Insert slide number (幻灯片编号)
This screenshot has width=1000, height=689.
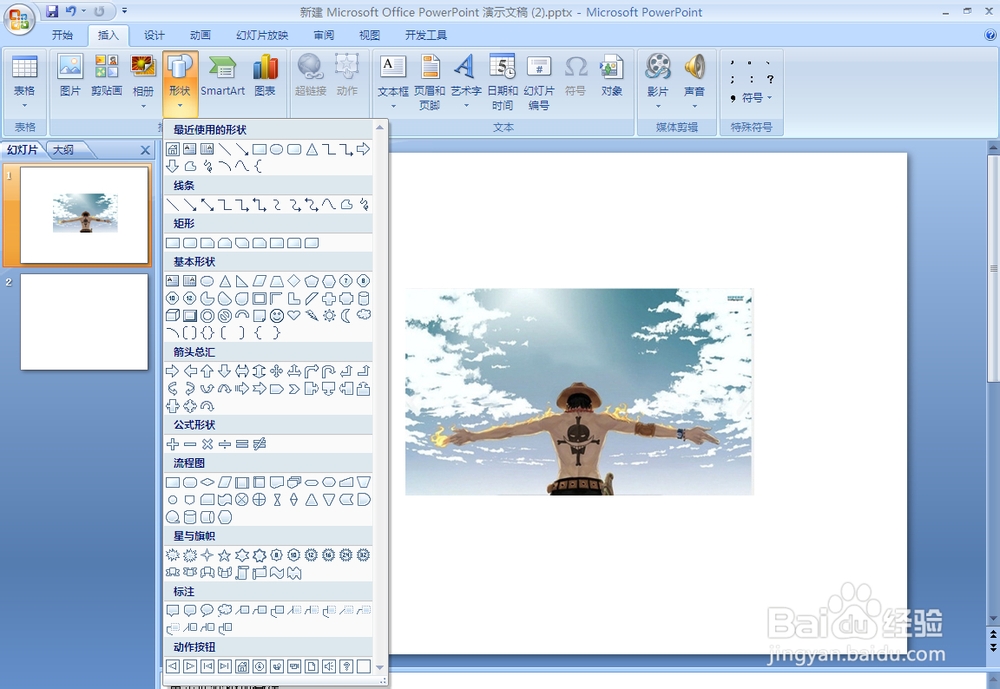click(x=539, y=83)
